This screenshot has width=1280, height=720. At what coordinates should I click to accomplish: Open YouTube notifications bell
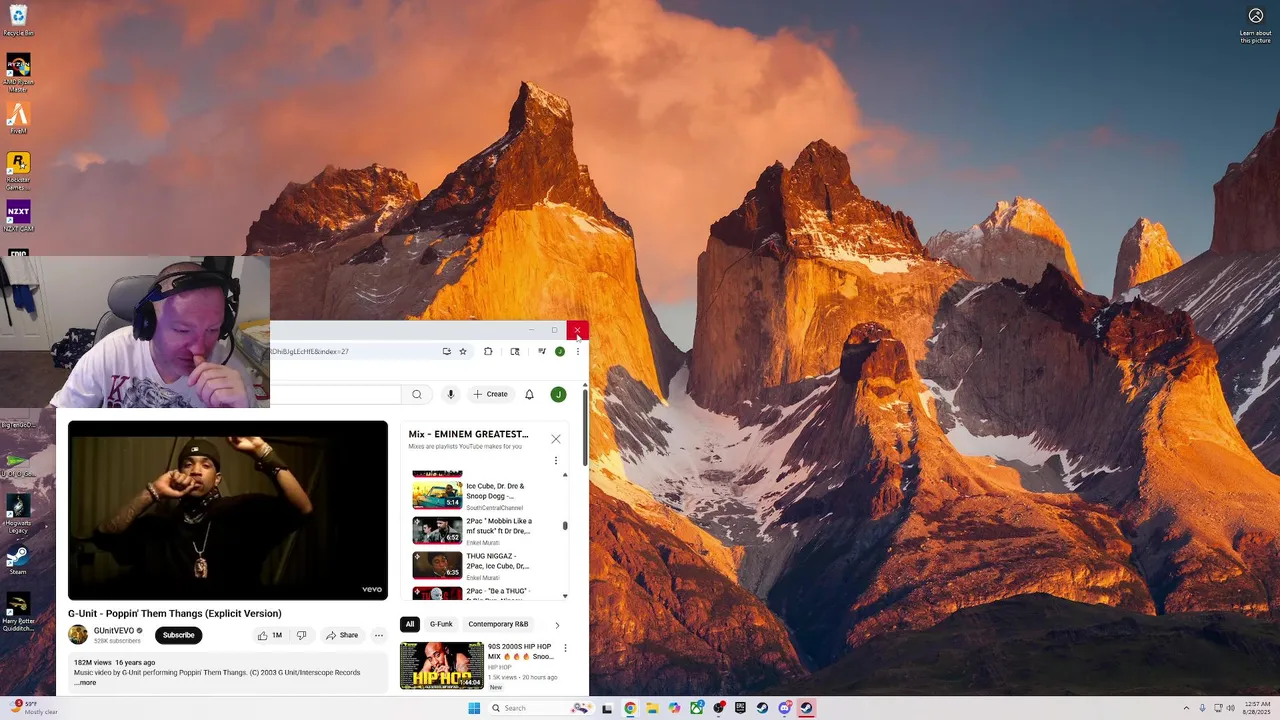529,394
